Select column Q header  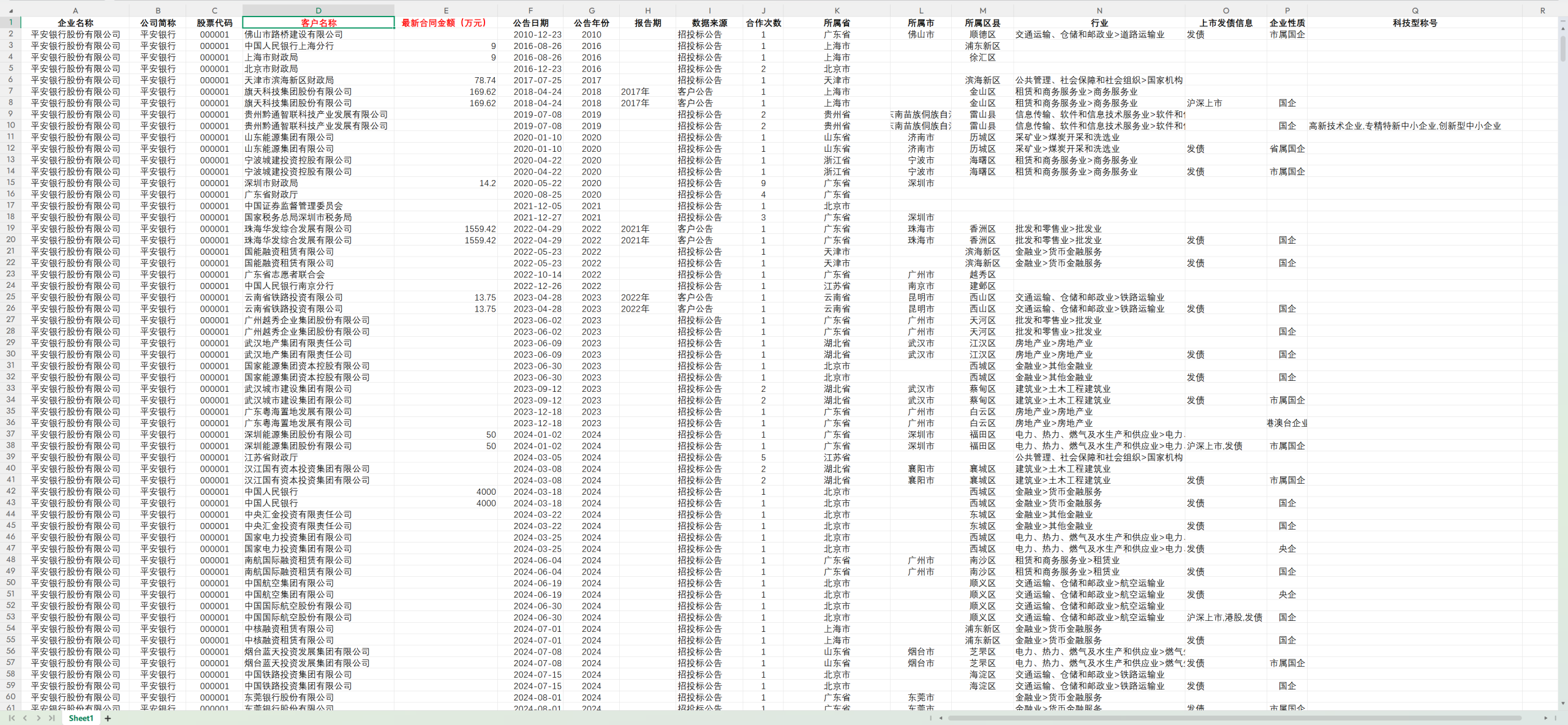click(1414, 10)
